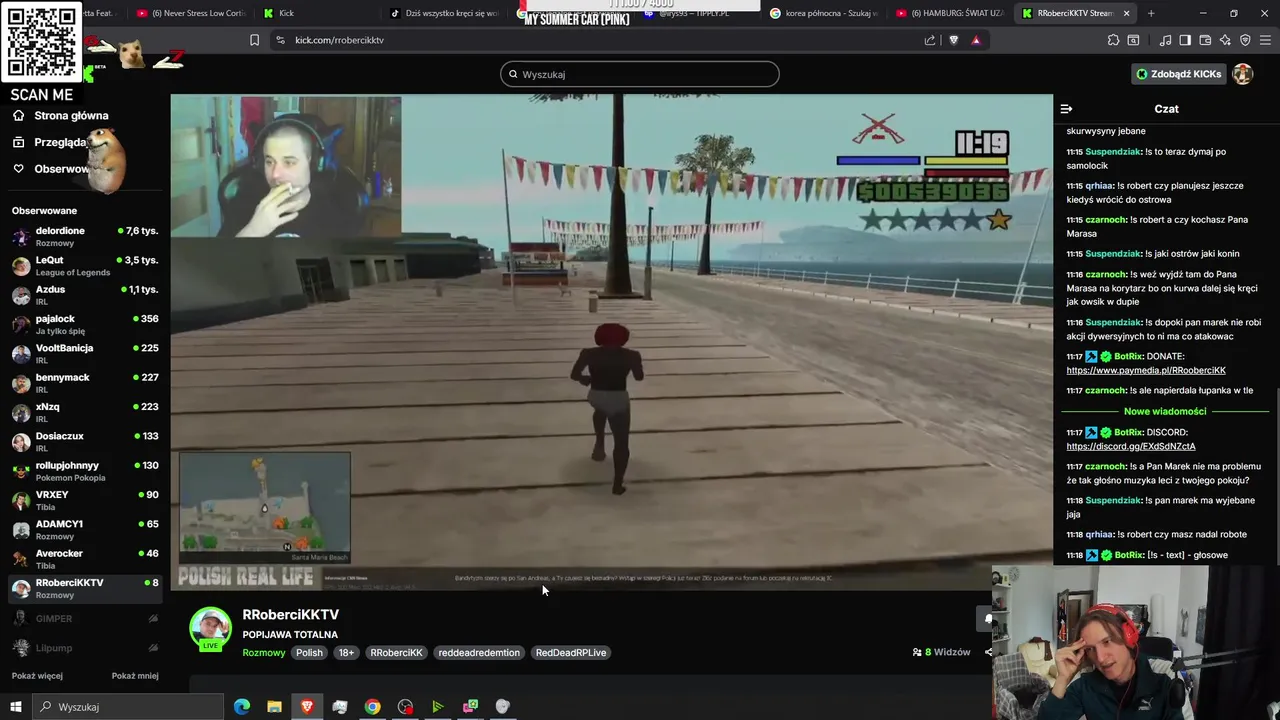The image size is (1280, 720).
Task: Toggle the browser sidebar panel icon
Action: pyautogui.click(x=1185, y=40)
